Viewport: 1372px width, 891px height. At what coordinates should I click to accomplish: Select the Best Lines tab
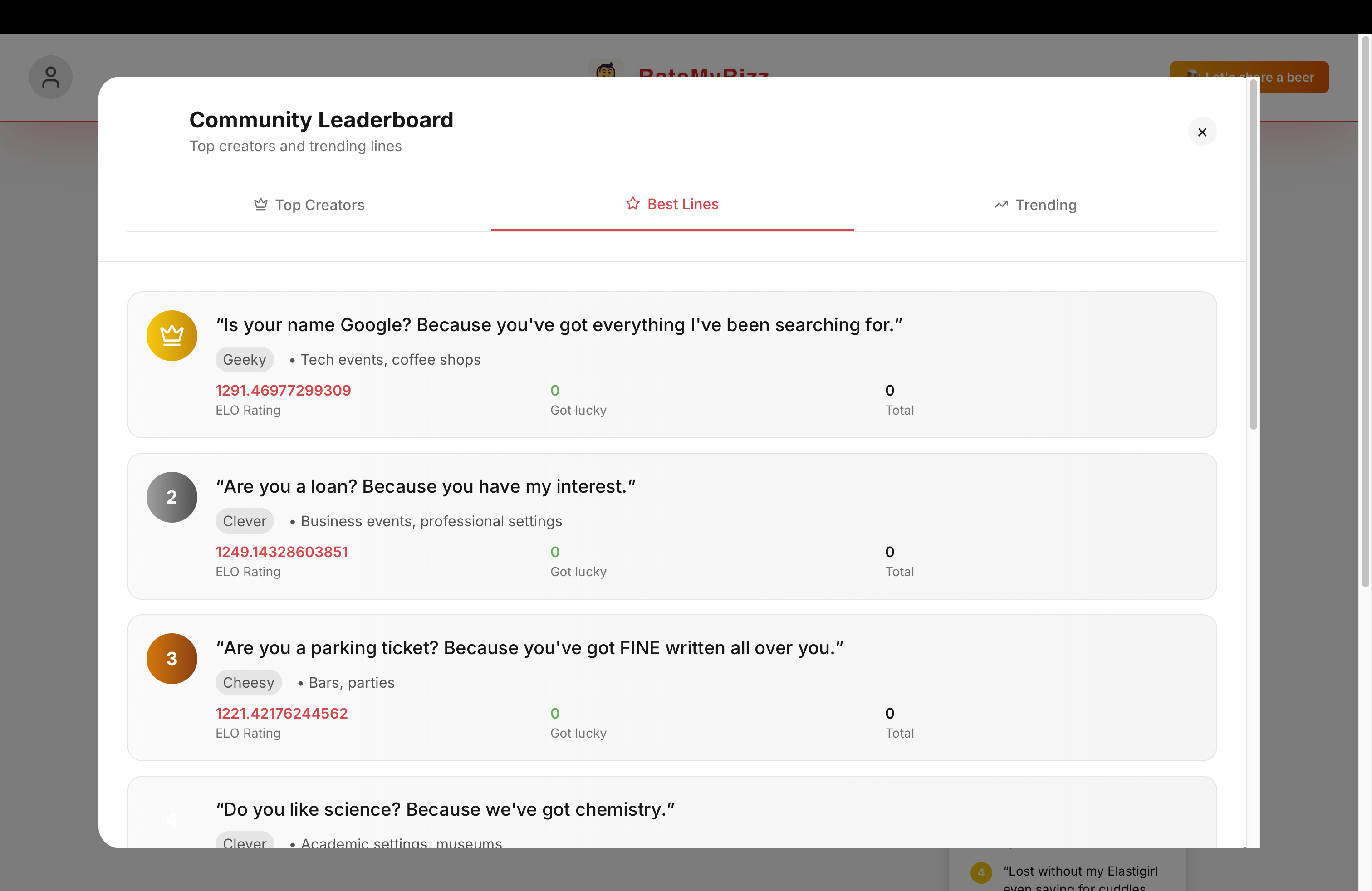pyautogui.click(x=672, y=204)
